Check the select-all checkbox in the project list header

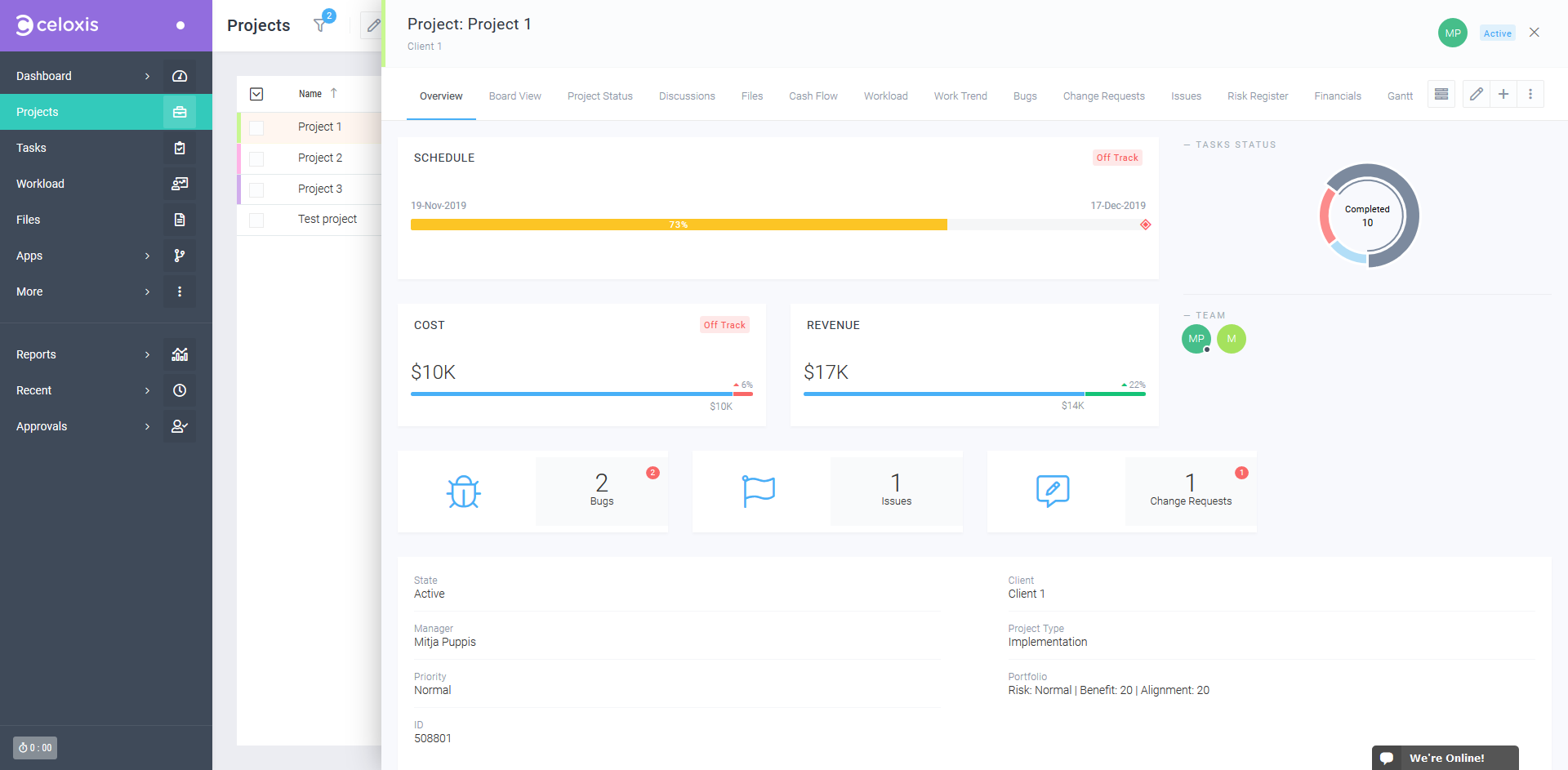coord(257,94)
